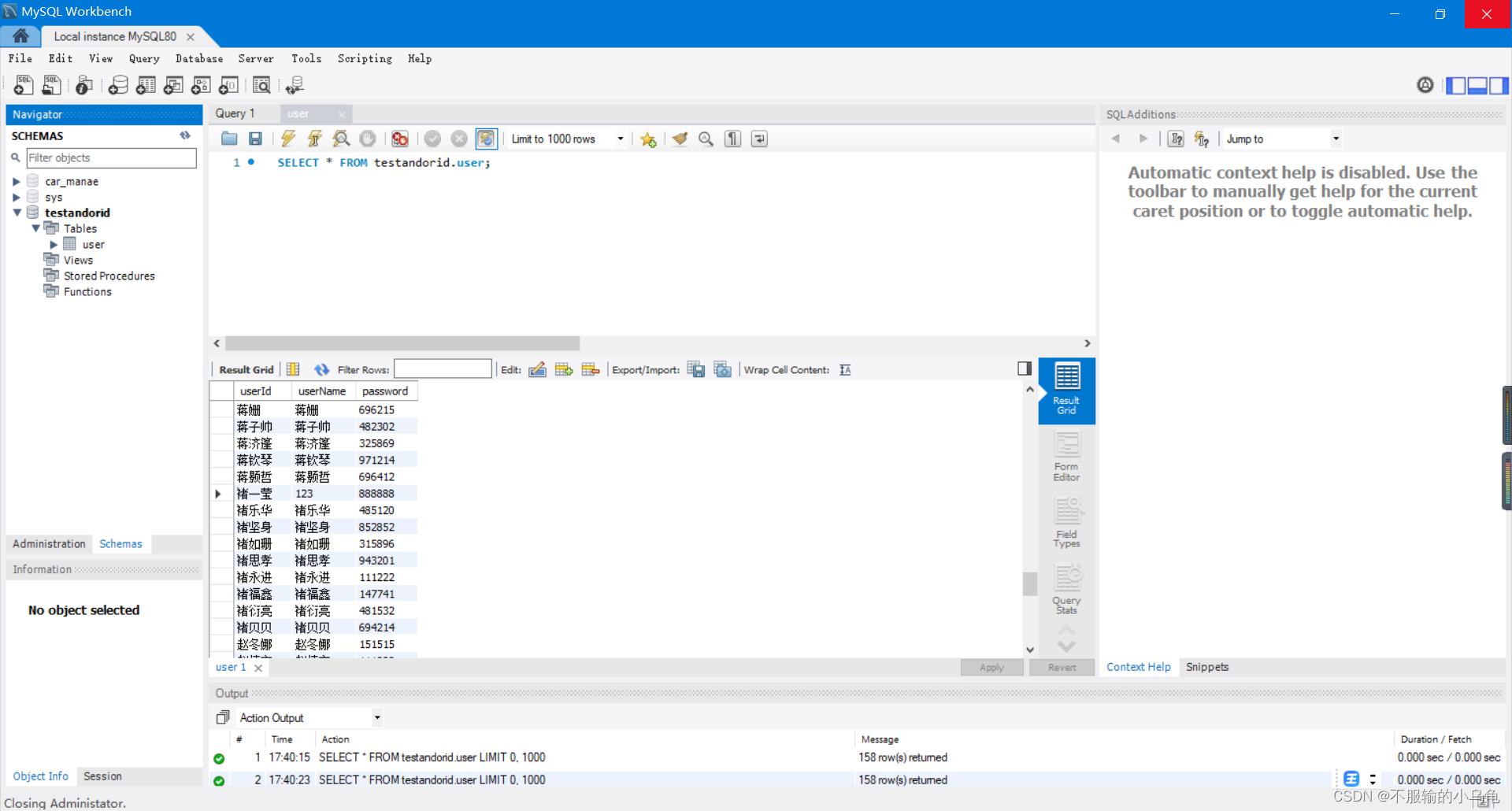The height and width of the screenshot is (811, 1512).
Task: Create a new SQL tab for executing queries
Action: (x=23, y=85)
